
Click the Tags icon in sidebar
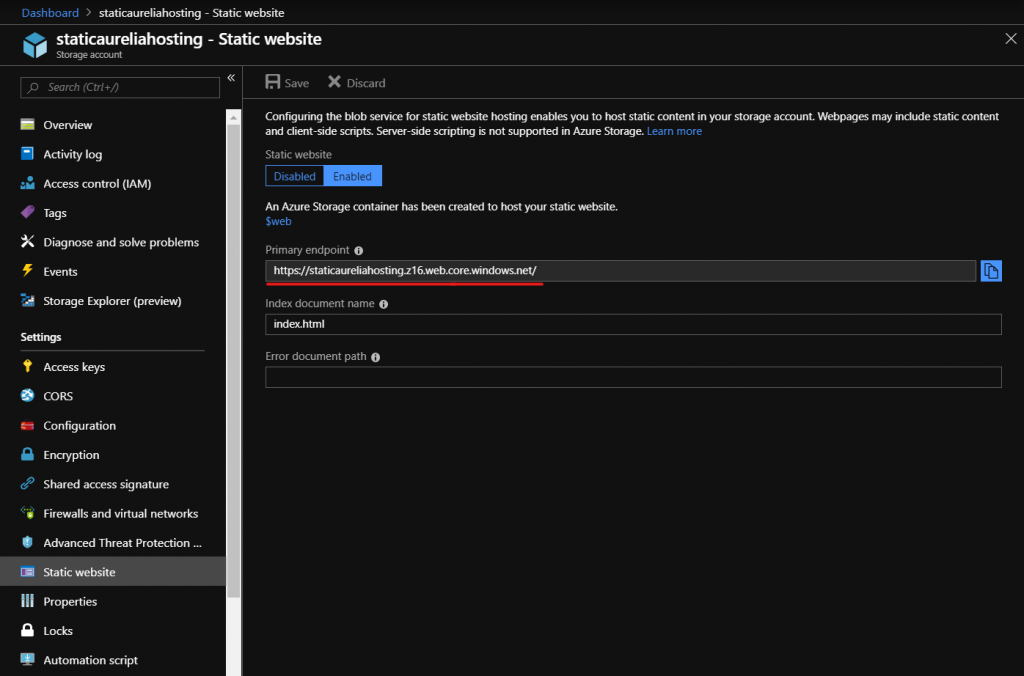click(x=27, y=213)
